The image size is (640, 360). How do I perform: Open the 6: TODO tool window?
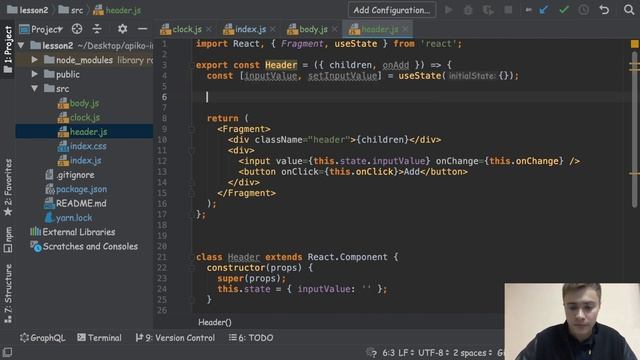click(251, 338)
